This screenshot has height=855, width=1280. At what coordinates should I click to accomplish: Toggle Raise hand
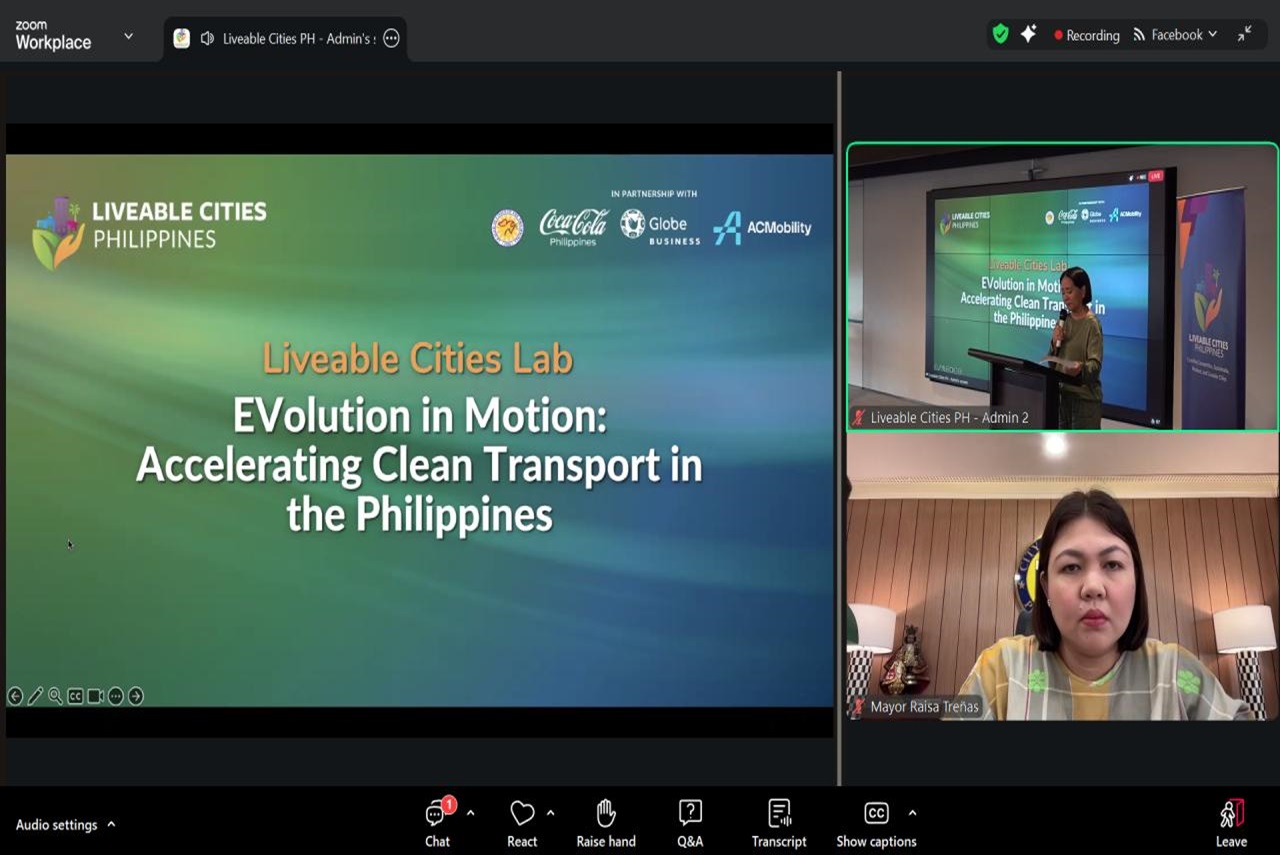605,824
